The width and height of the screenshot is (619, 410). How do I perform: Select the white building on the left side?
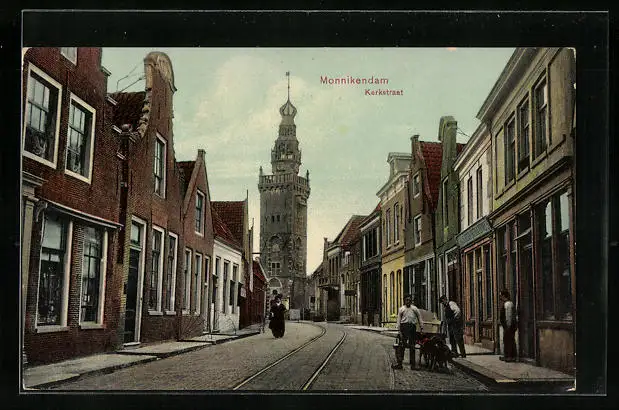227,285
